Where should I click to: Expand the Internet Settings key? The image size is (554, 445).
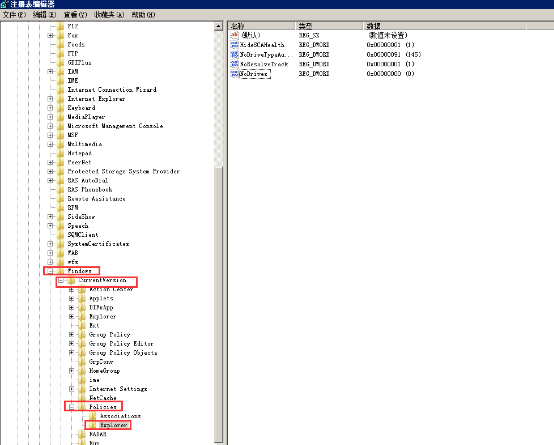coord(71,389)
